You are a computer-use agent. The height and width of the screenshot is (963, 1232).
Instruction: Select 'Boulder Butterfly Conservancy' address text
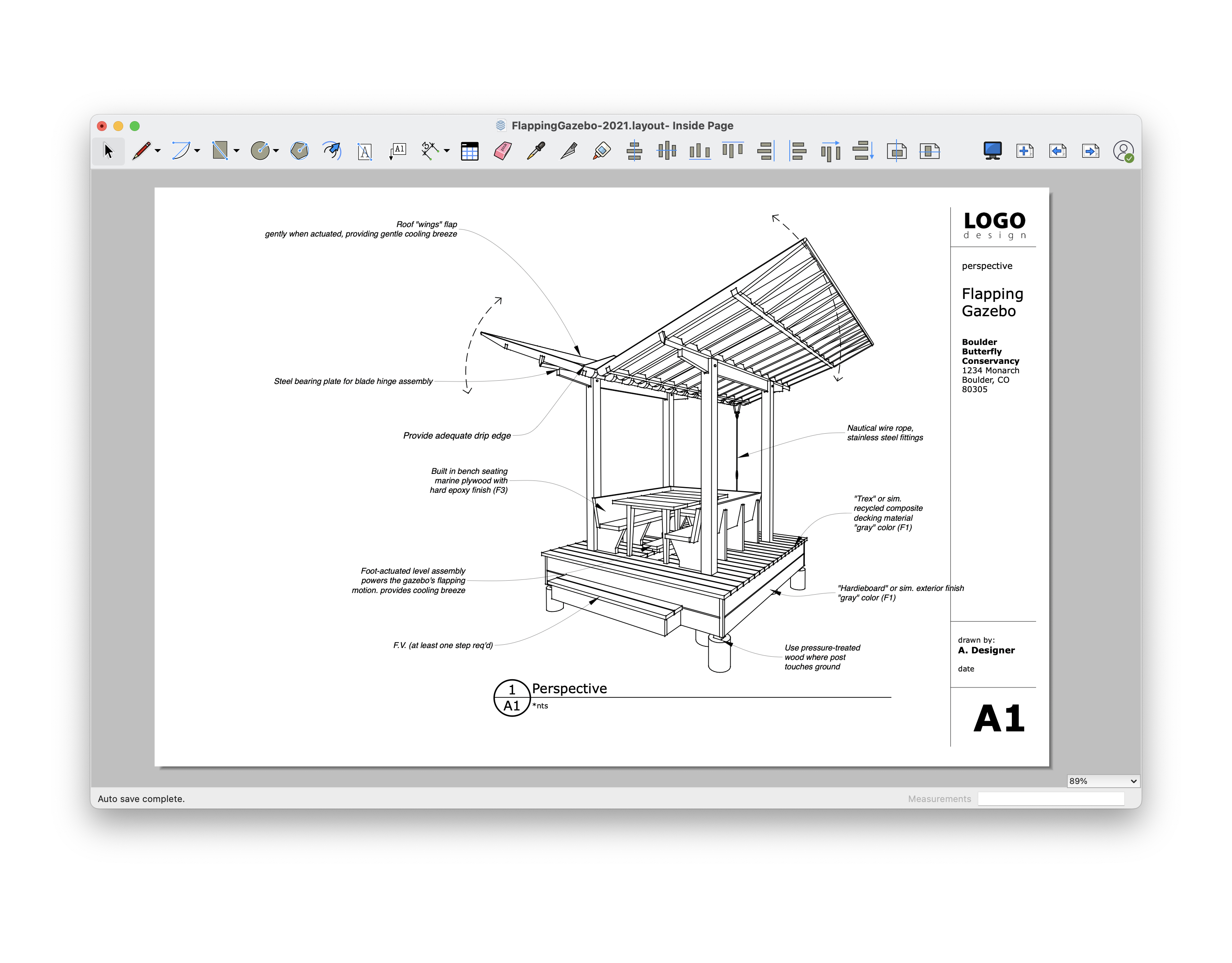point(991,365)
